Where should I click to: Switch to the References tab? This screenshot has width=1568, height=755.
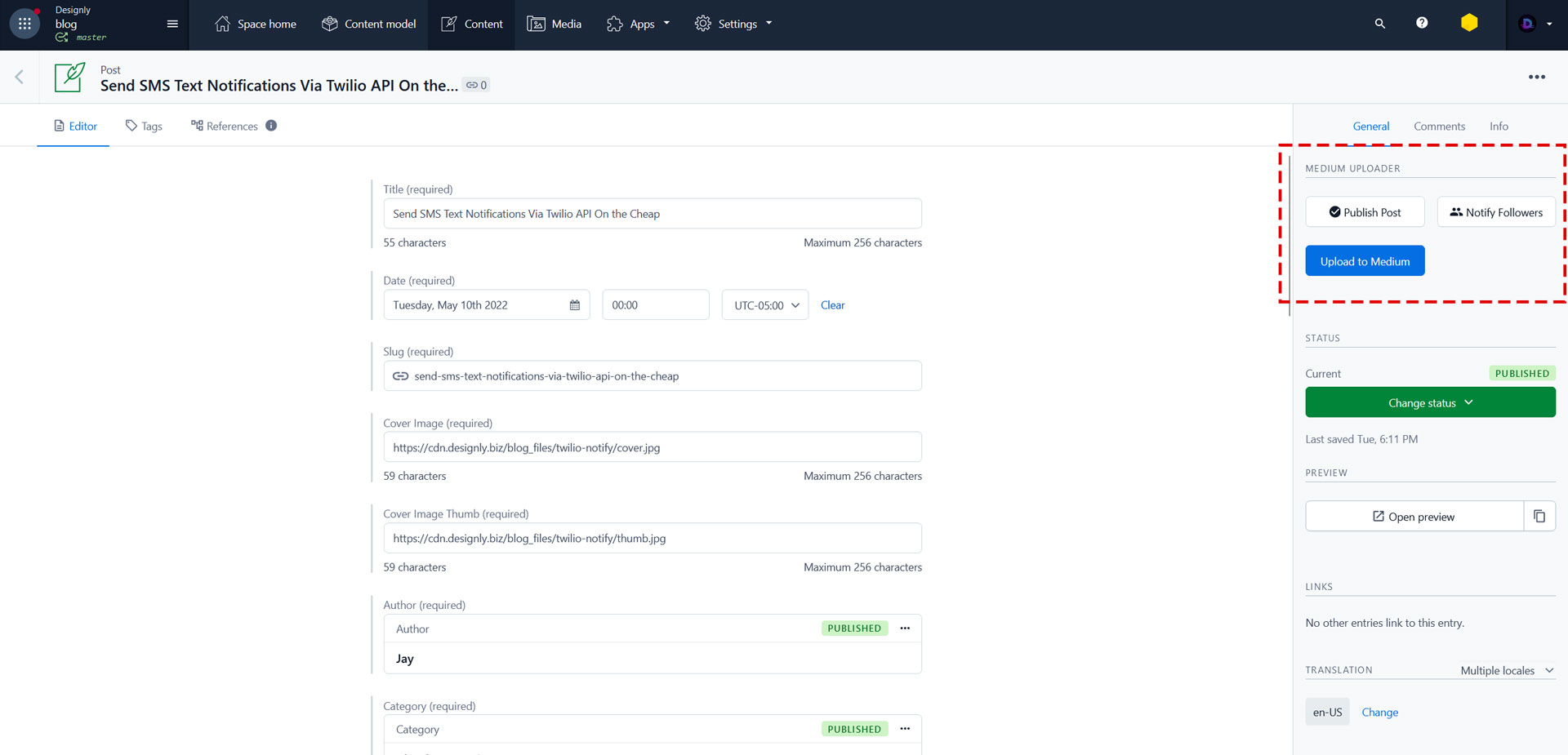tap(225, 126)
